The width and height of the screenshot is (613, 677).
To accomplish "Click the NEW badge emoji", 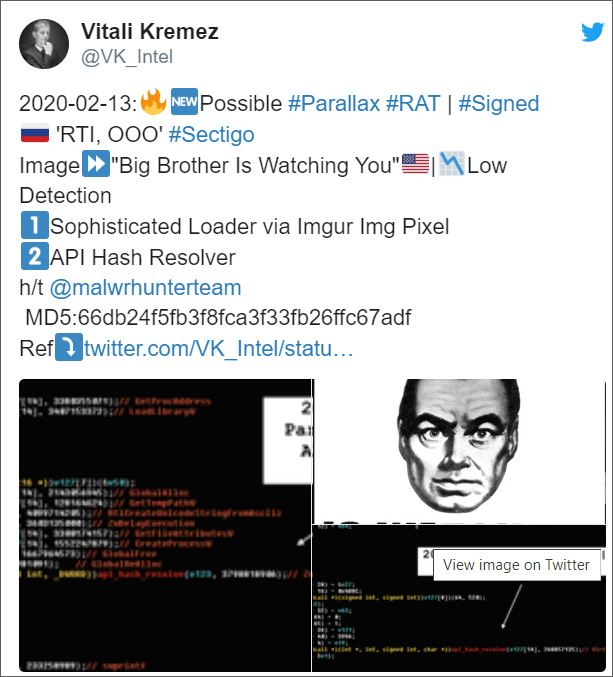I will 184,102.
